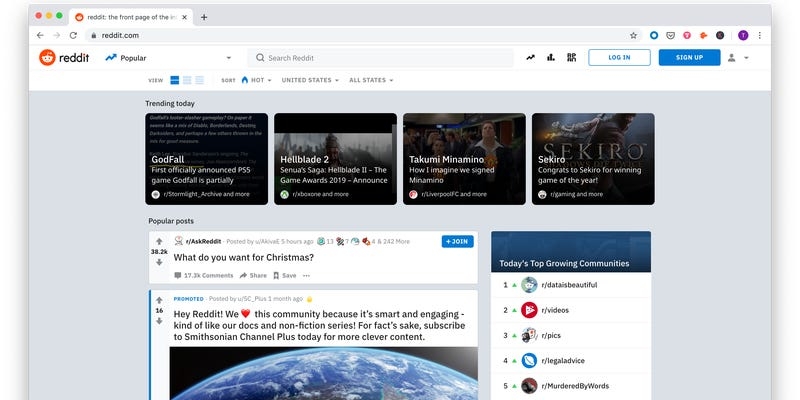
Task: Join r/AskReddit with the JOIN button
Action: pyautogui.click(x=458, y=241)
